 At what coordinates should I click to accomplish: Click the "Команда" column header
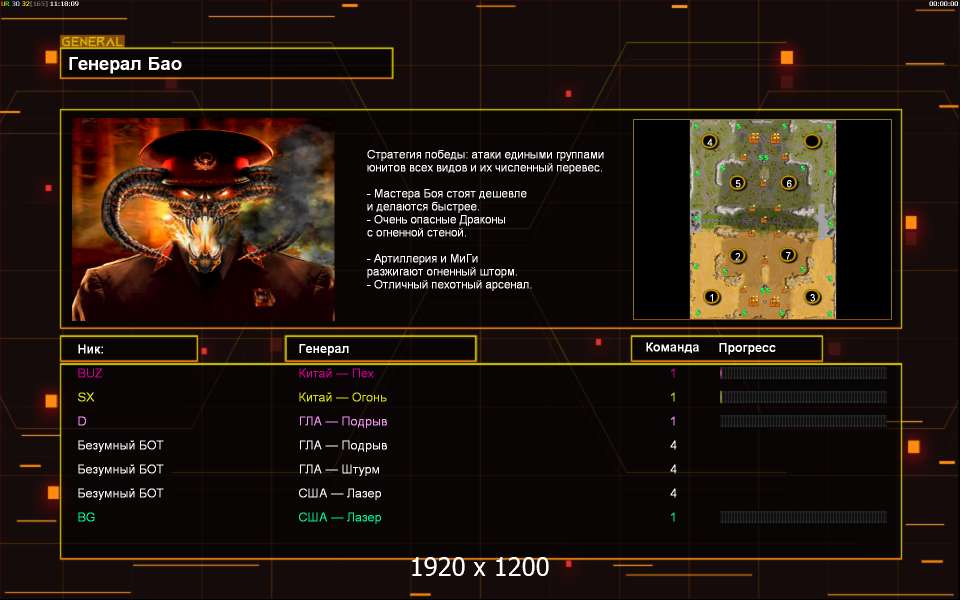tap(672, 347)
